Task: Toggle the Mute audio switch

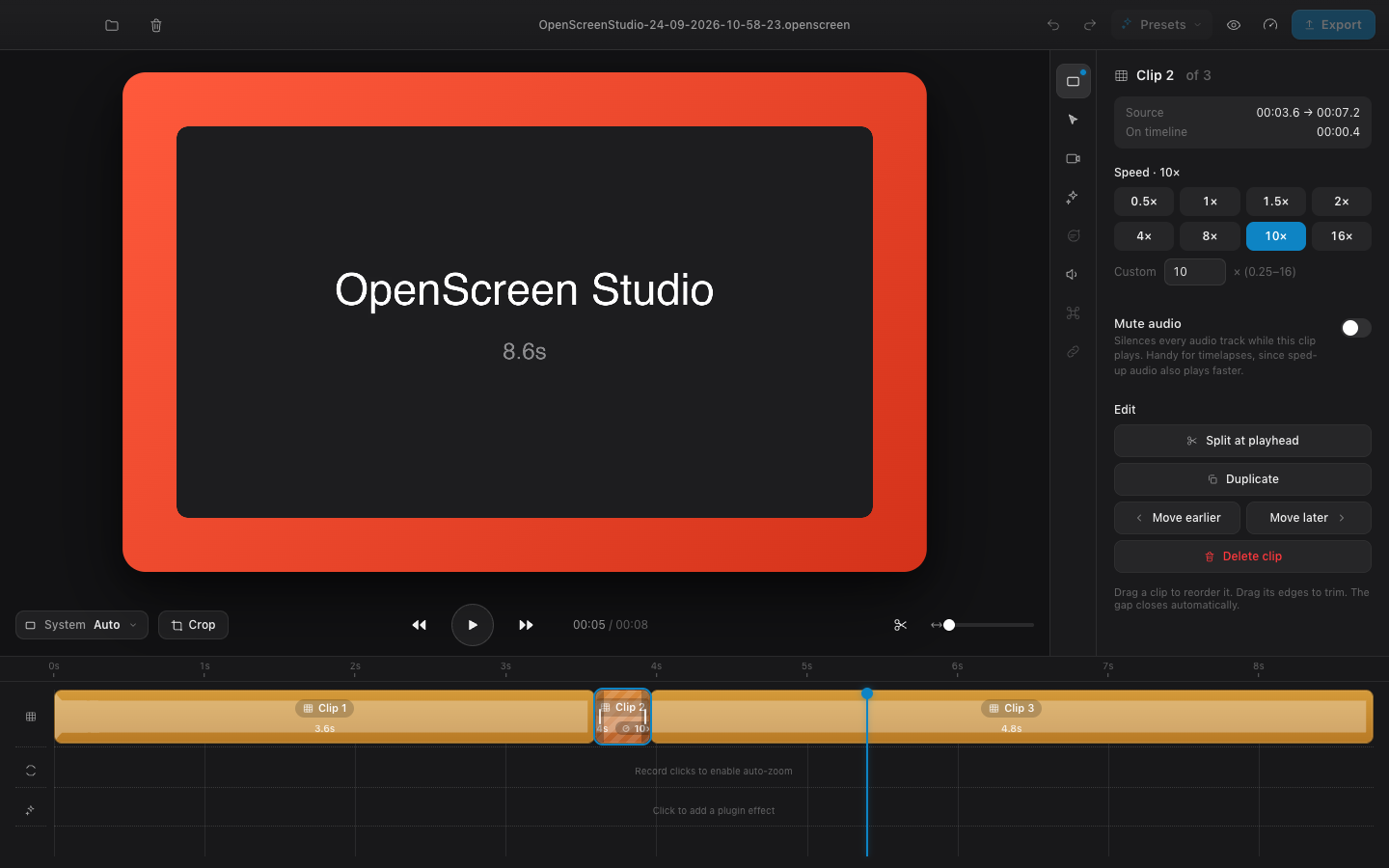Action: point(1355,328)
